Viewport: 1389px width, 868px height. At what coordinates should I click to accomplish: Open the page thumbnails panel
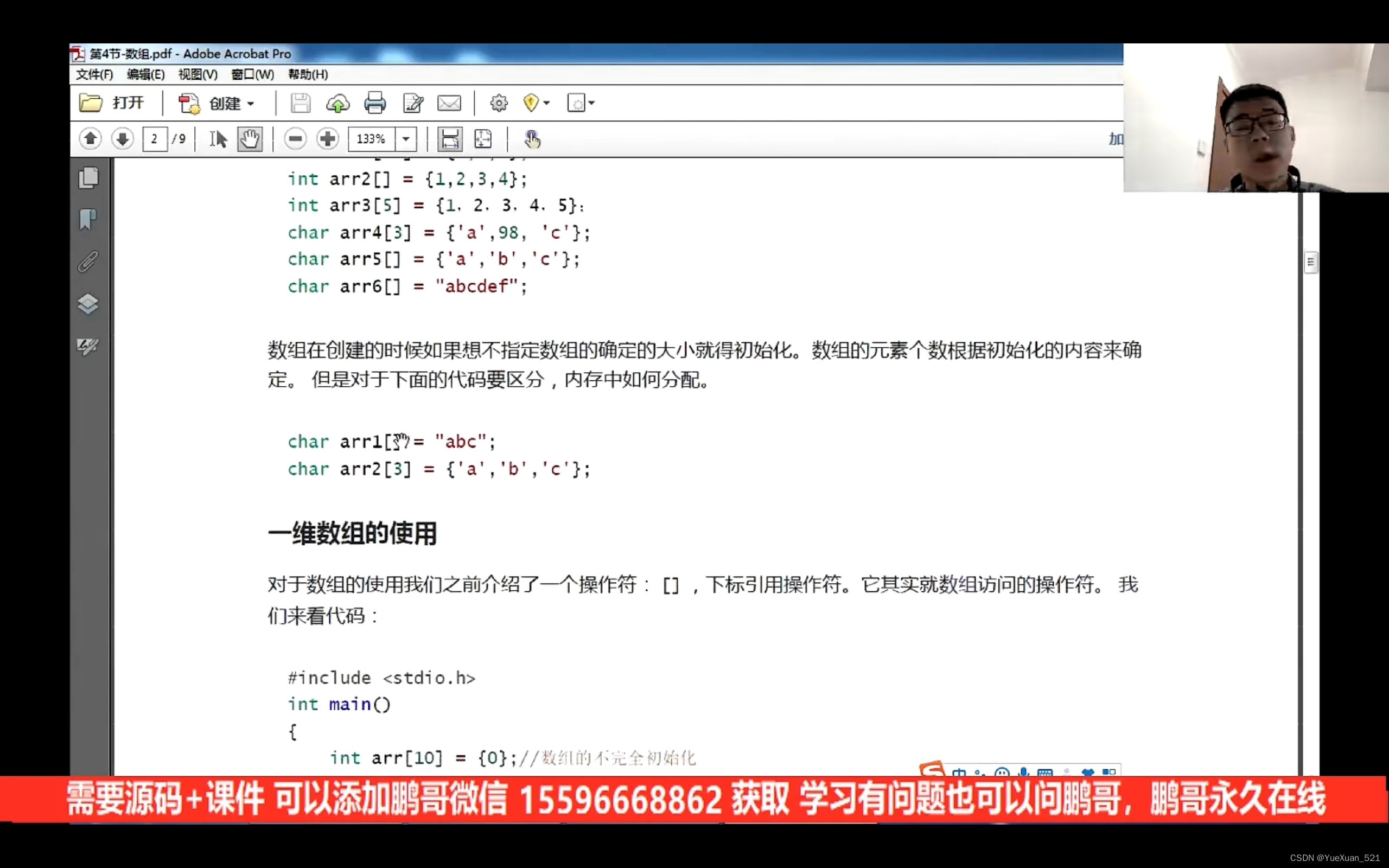click(88, 177)
